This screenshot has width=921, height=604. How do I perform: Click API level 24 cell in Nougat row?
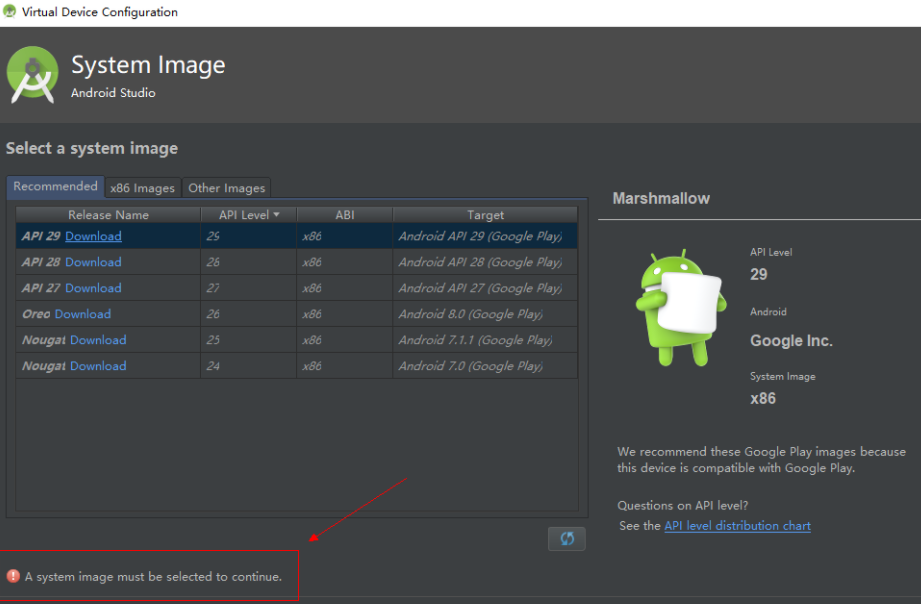(249, 365)
